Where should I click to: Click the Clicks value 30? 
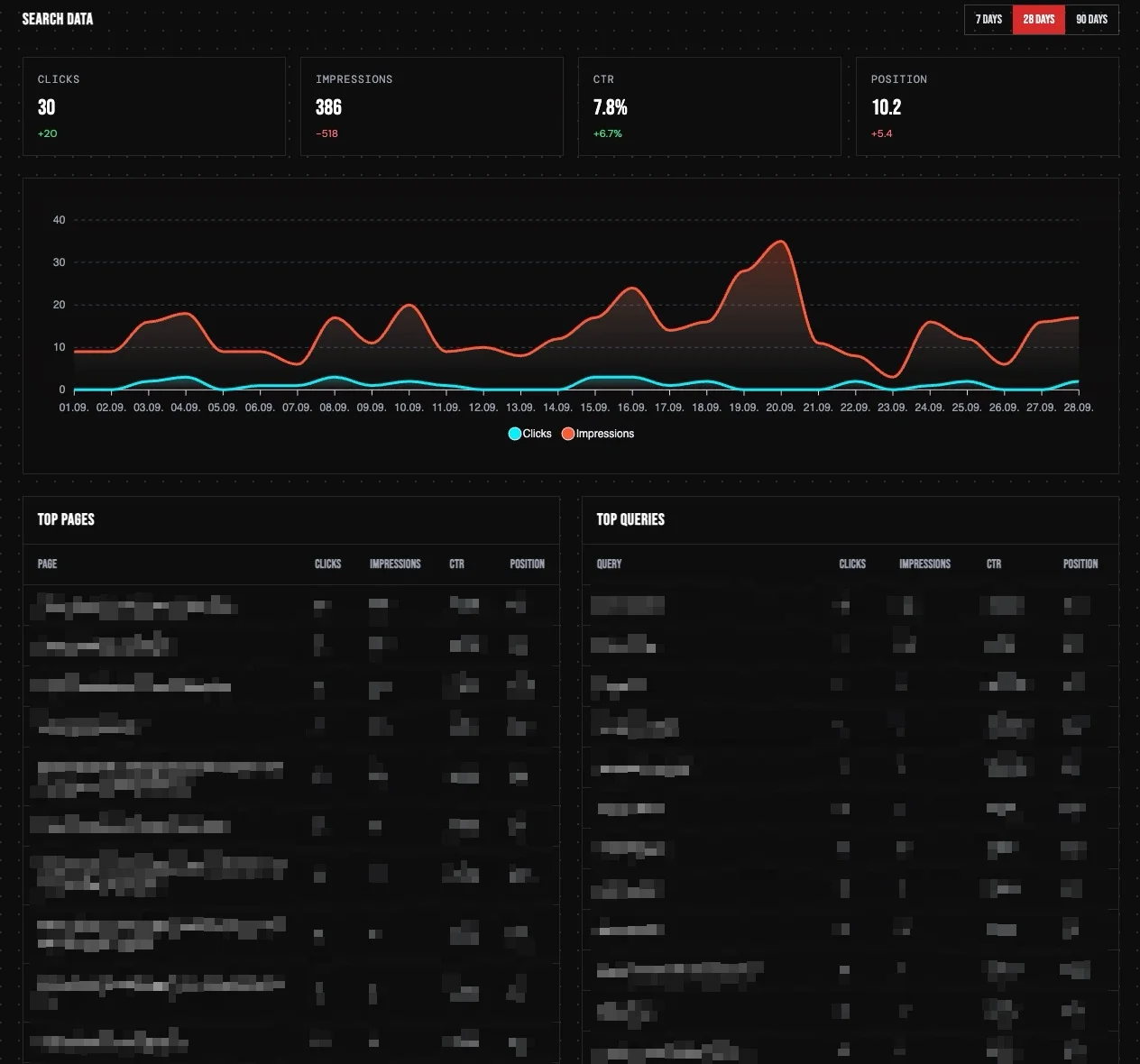pos(46,107)
